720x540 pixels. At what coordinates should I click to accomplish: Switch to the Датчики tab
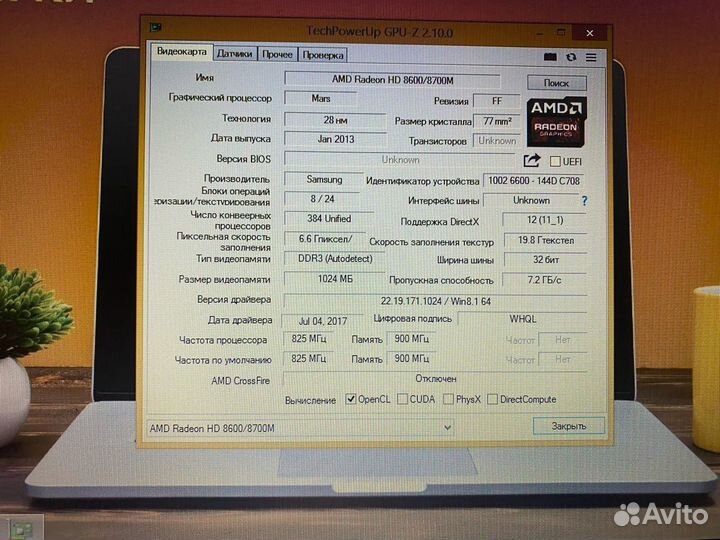pyautogui.click(x=235, y=54)
